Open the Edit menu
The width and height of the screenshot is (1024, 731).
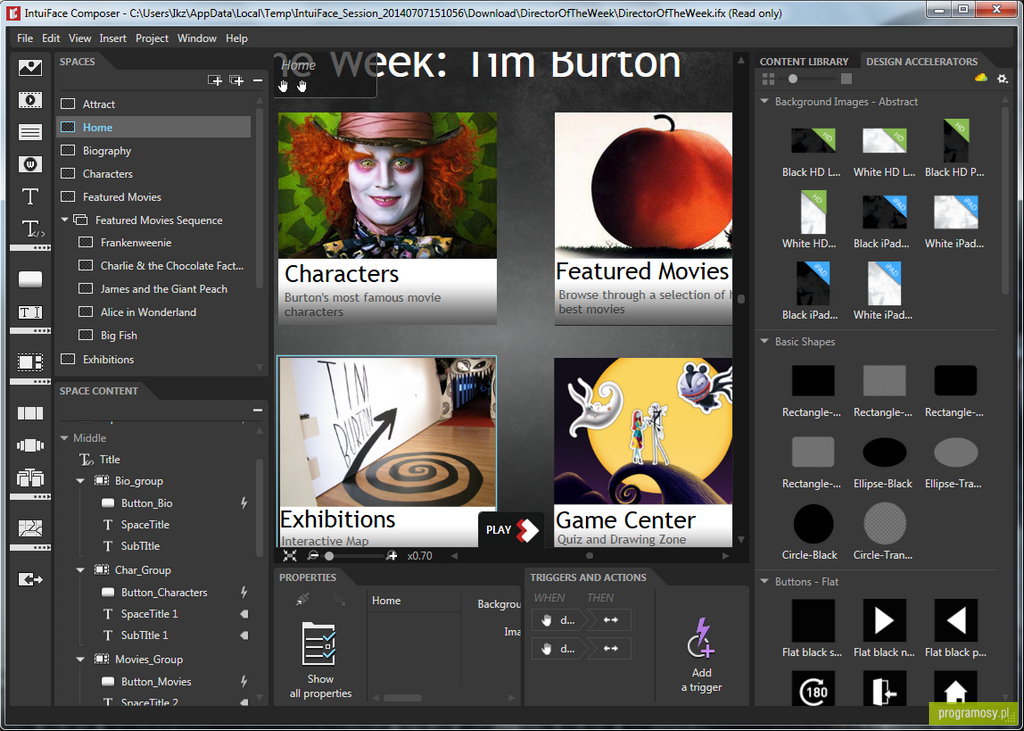click(x=51, y=39)
